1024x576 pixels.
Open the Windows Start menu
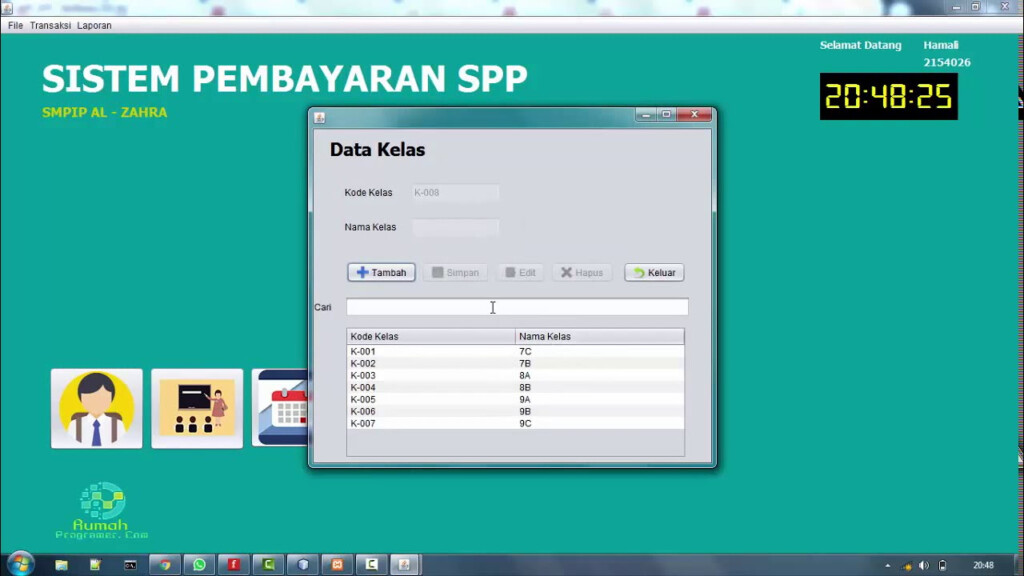(20, 564)
